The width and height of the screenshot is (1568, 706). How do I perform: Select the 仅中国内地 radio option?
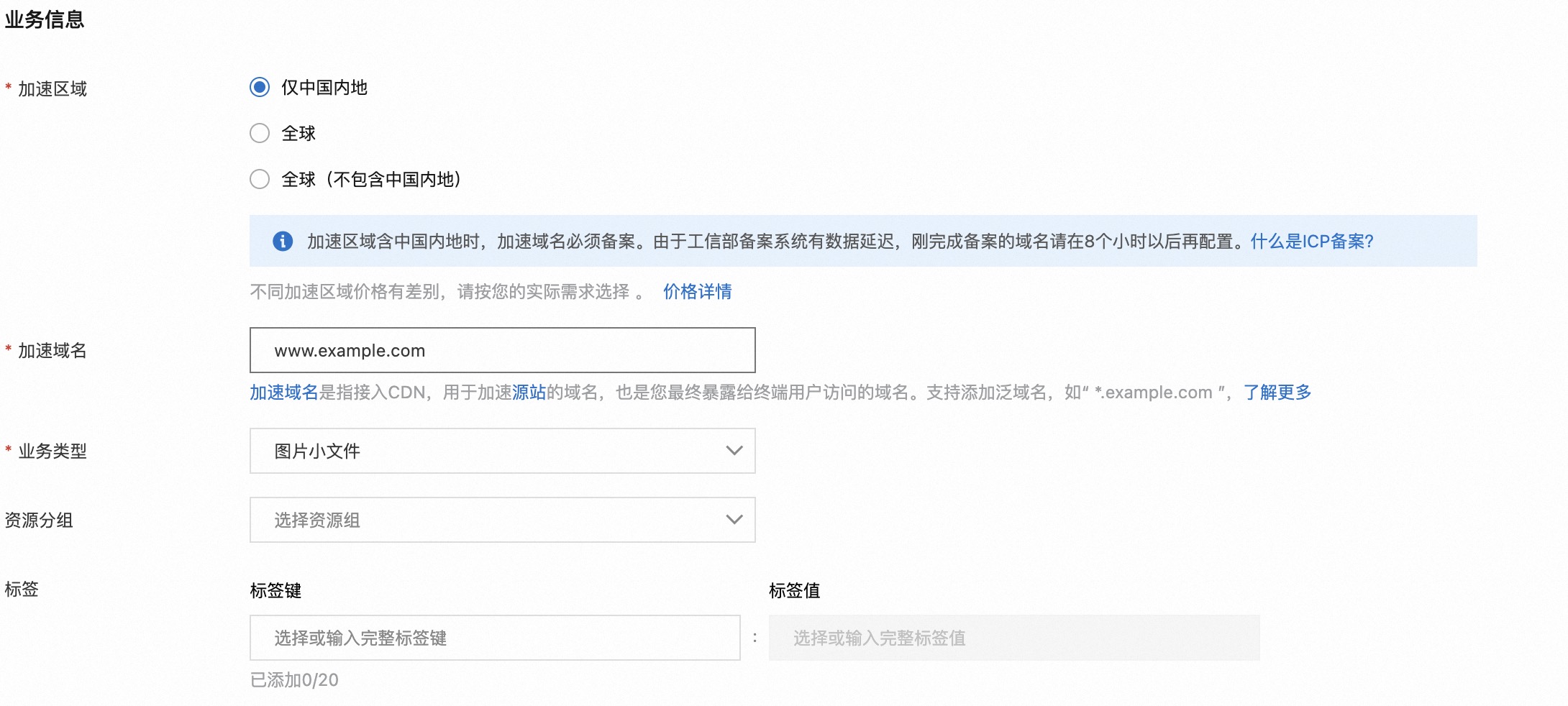pos(260,87)
